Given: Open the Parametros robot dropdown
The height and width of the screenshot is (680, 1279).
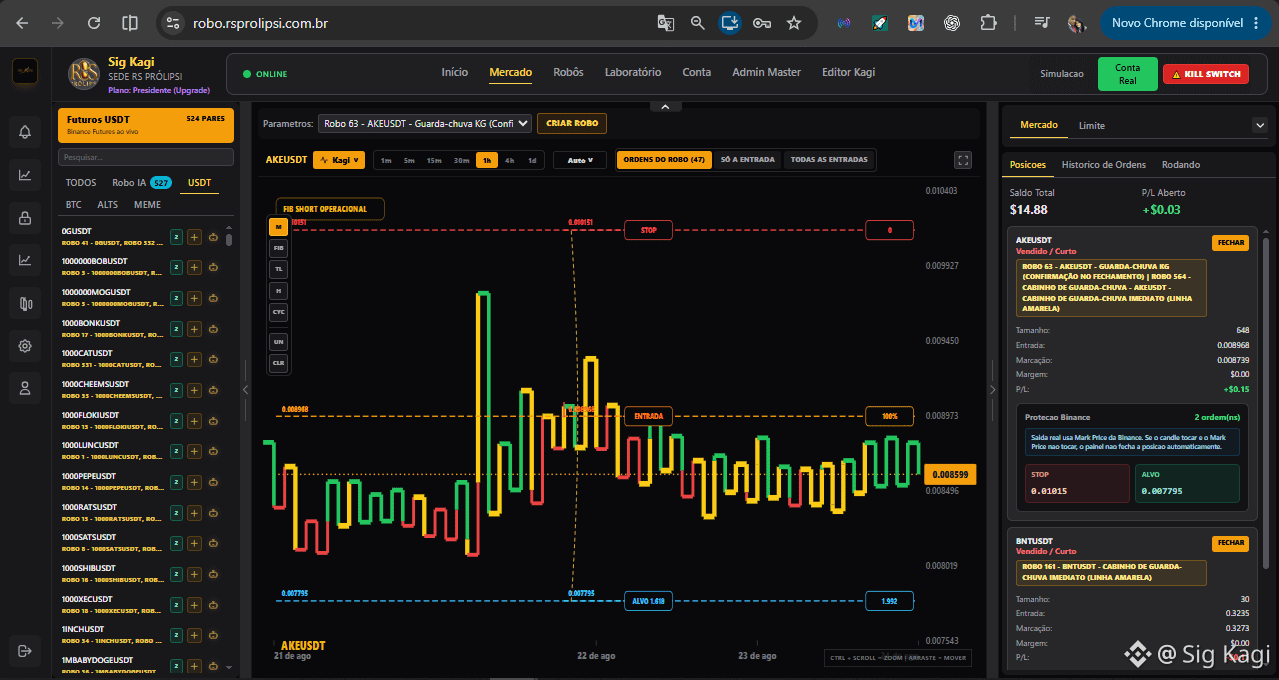Looking at the screenshot, I should [x=425, y=124].
